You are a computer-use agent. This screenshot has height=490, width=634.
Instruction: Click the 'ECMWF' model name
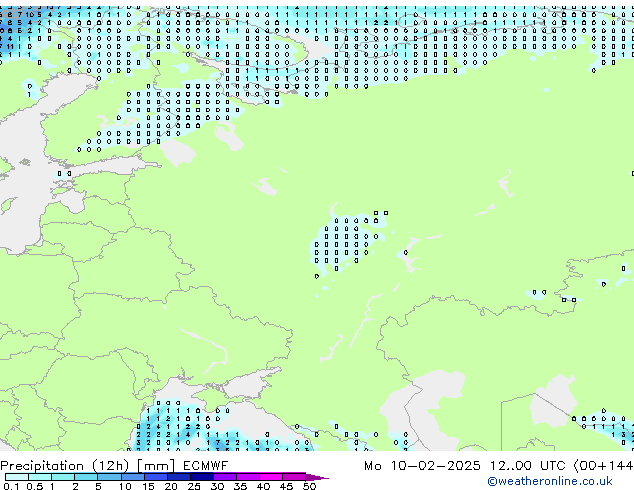[206, 466]
